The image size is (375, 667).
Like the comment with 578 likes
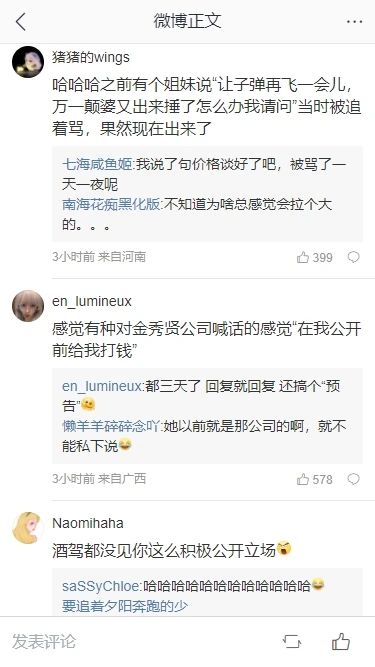coord(315,479)
